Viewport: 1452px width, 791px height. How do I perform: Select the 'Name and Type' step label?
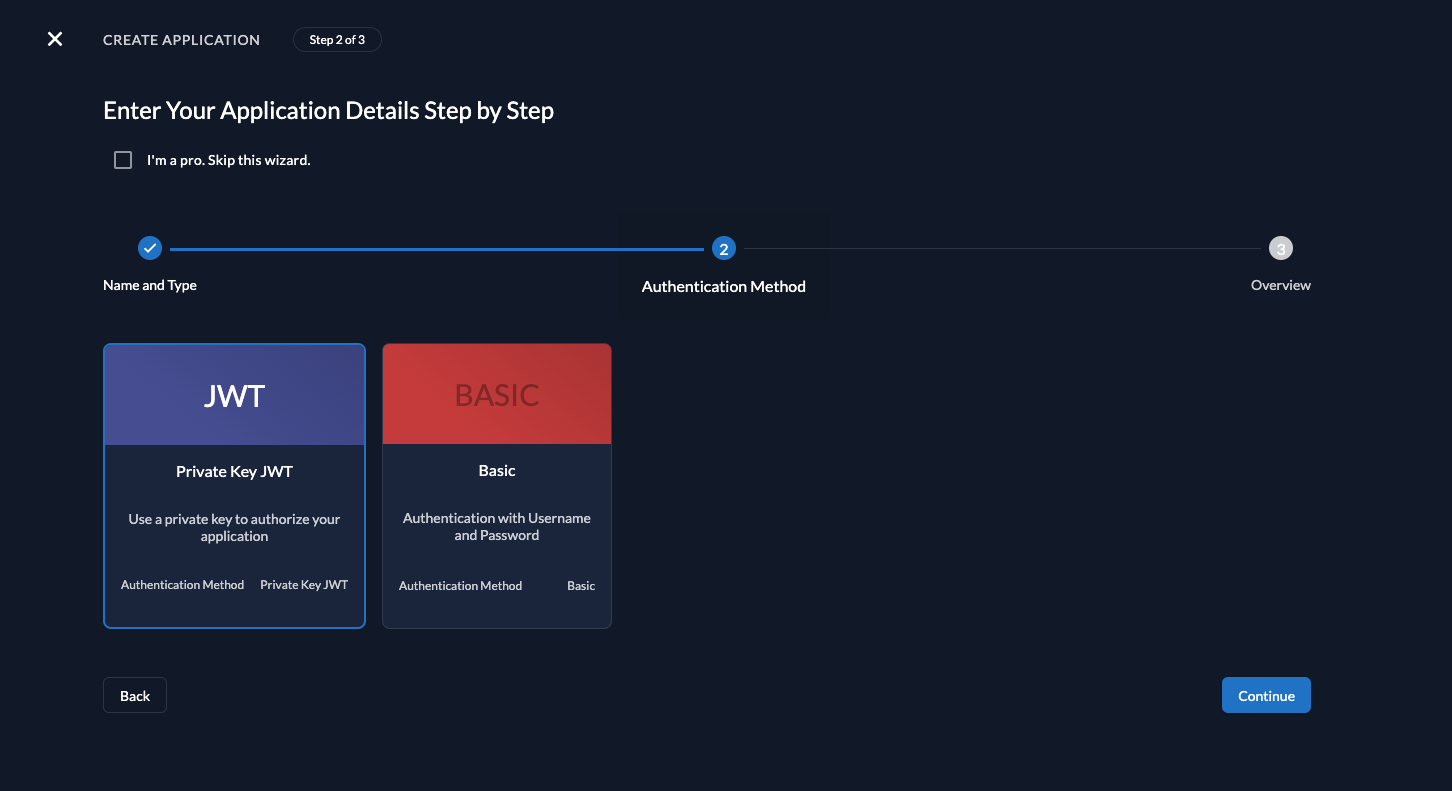[x=150, y=285]
